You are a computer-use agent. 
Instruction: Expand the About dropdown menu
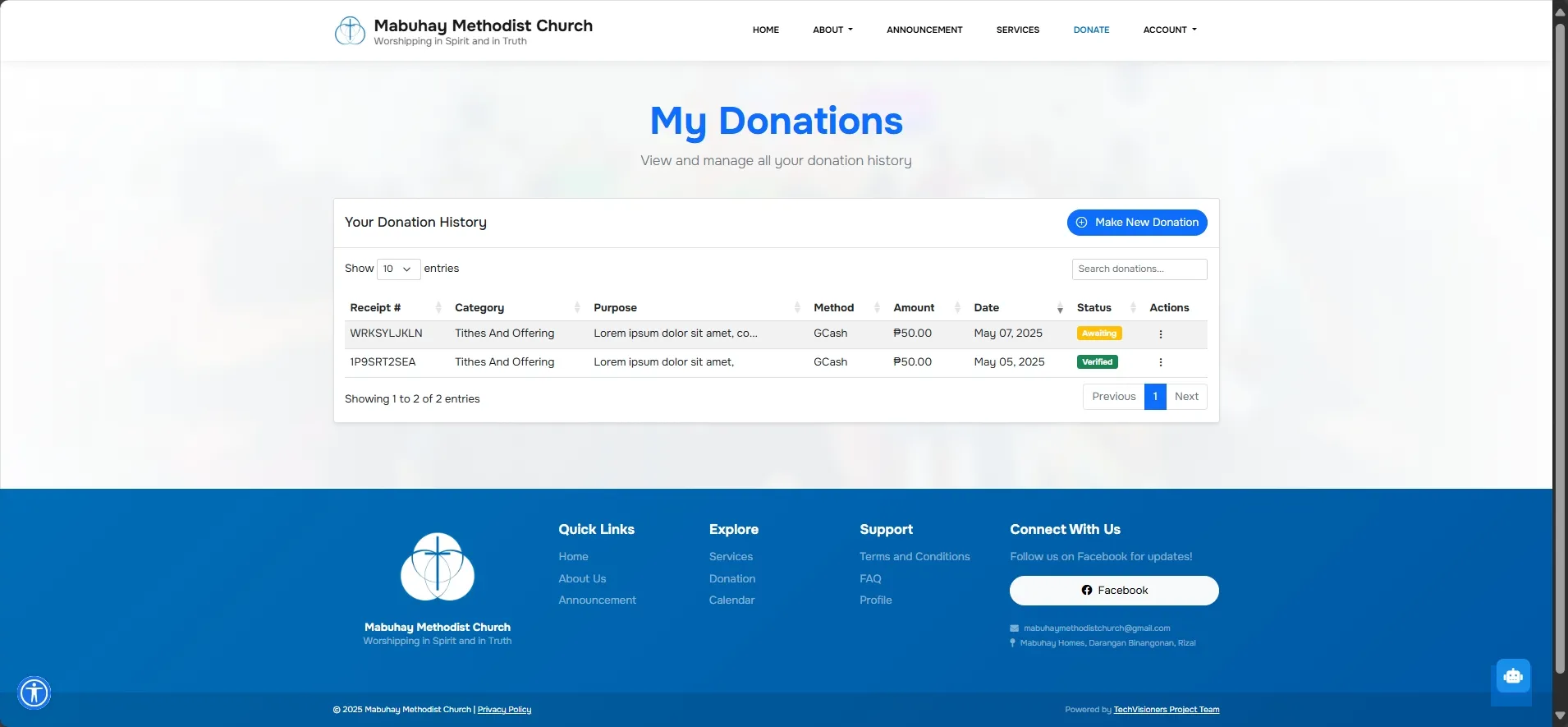(x=832, y=30)
